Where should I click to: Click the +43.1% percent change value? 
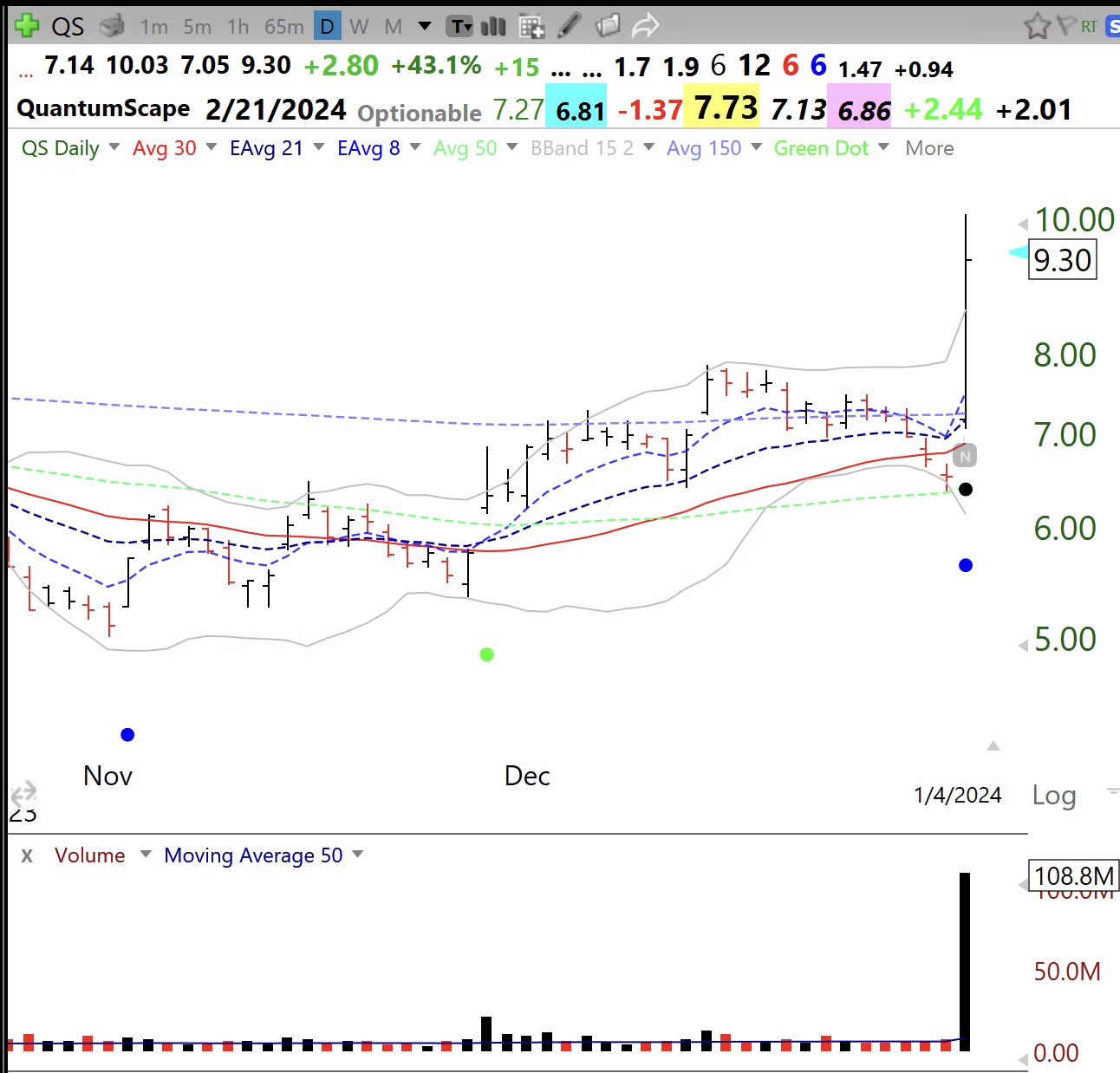point(436,66)
